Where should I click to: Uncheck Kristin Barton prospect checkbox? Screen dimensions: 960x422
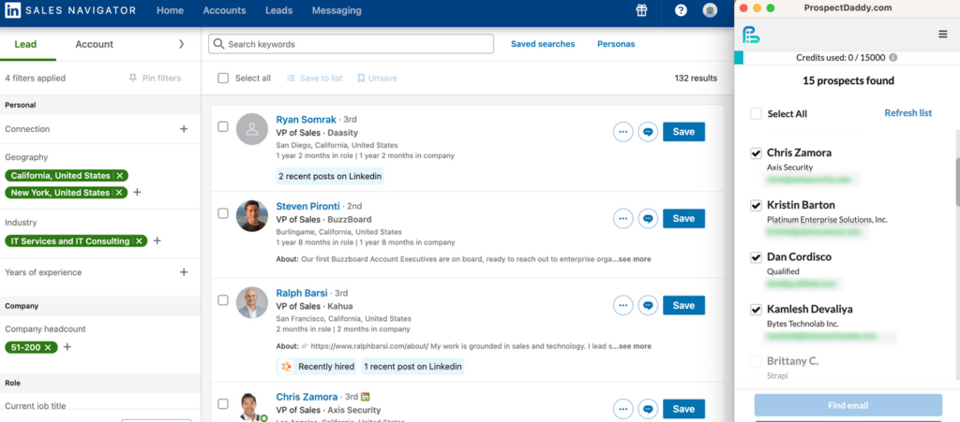(756, 205)
